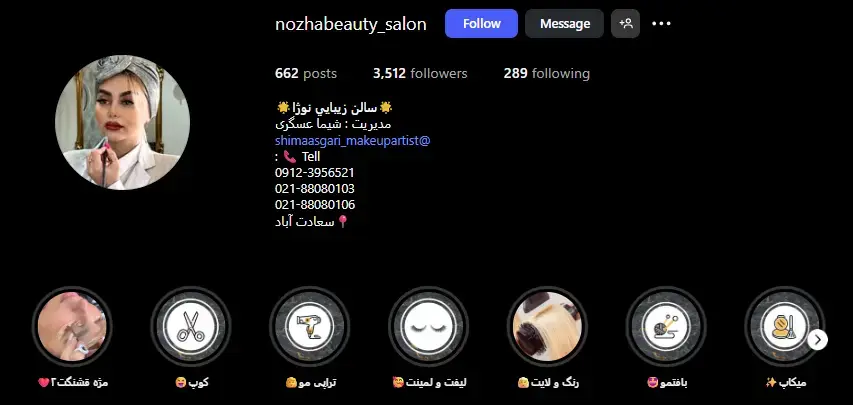Viewport: 853px width, 405px height.
Task: Click the 662 posts count
Action: pyautogui.click(x=306, y=73)
